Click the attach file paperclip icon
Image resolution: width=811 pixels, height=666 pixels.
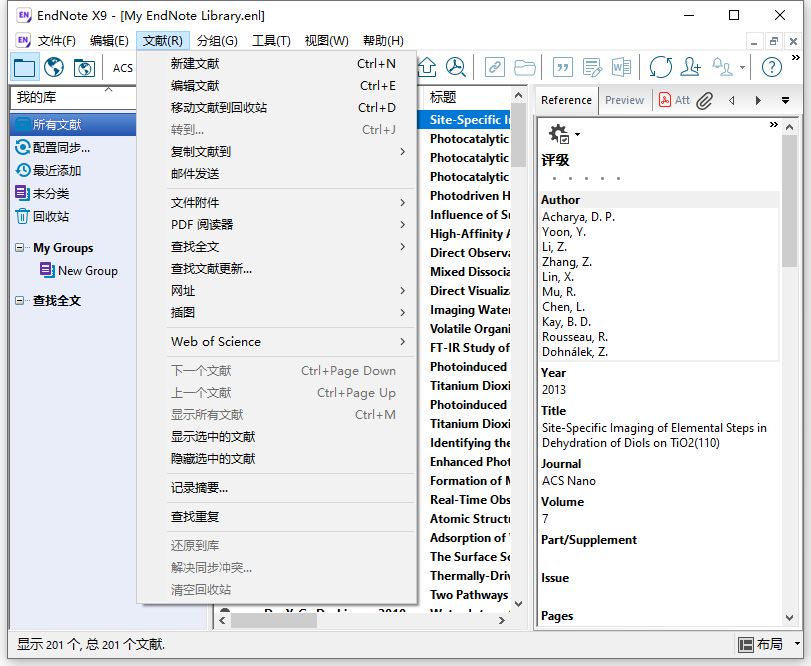pyautogui.click(x=704, y=100)
